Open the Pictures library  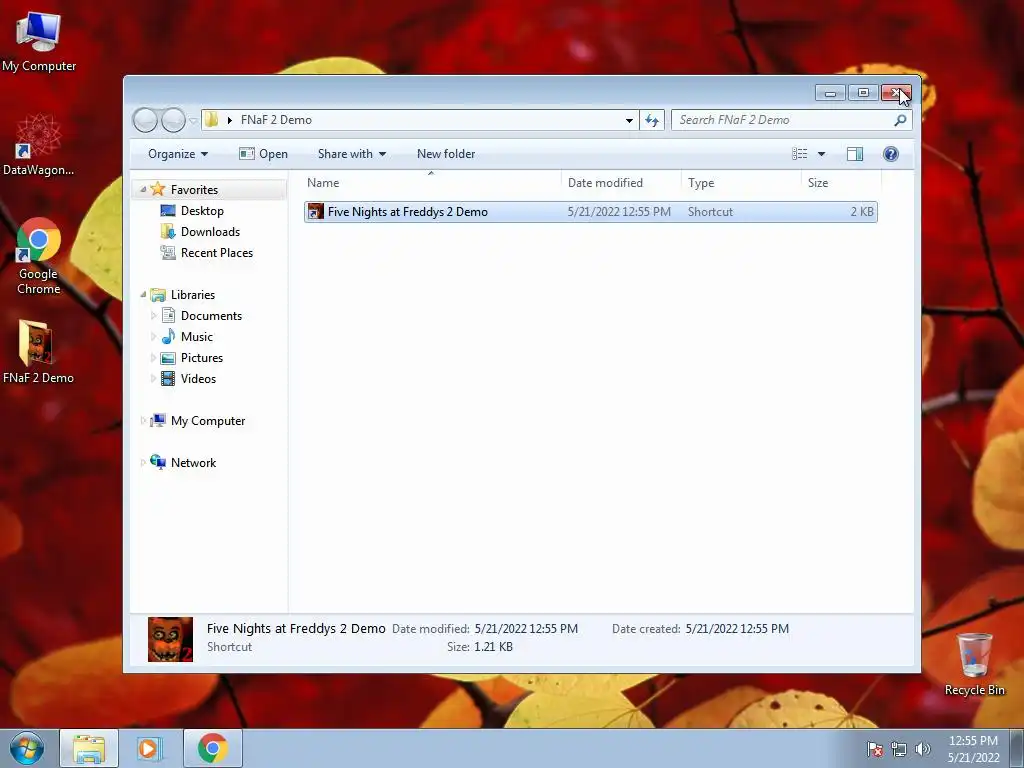point(202,358)
